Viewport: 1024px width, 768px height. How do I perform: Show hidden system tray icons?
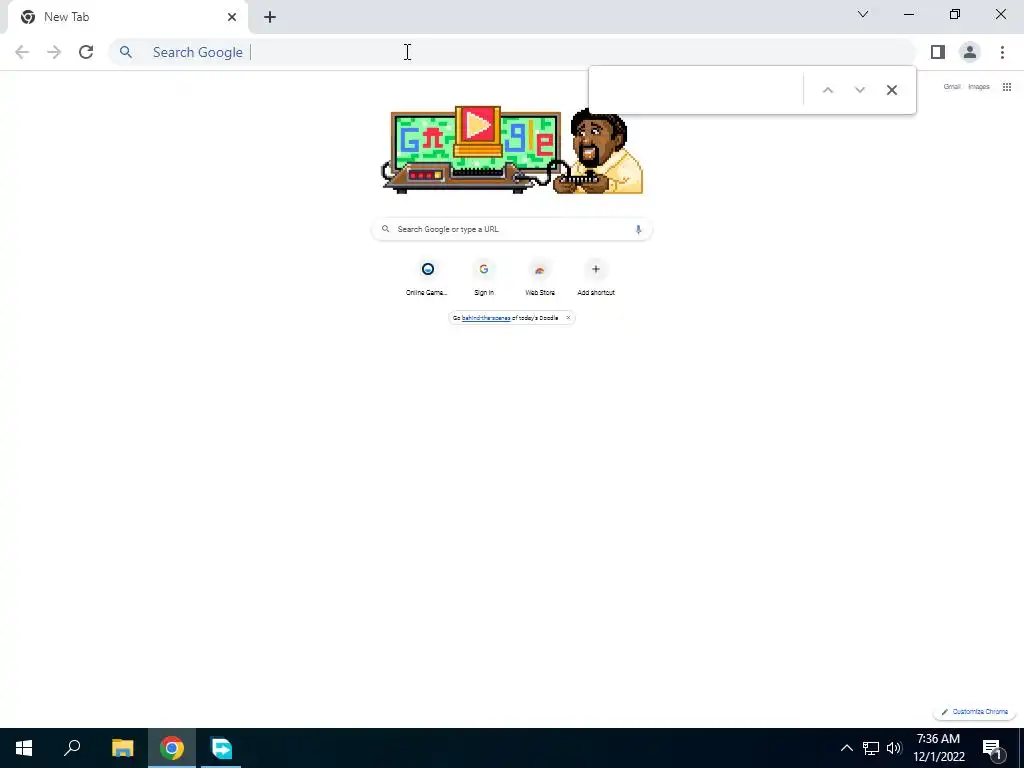click(846, 748)
